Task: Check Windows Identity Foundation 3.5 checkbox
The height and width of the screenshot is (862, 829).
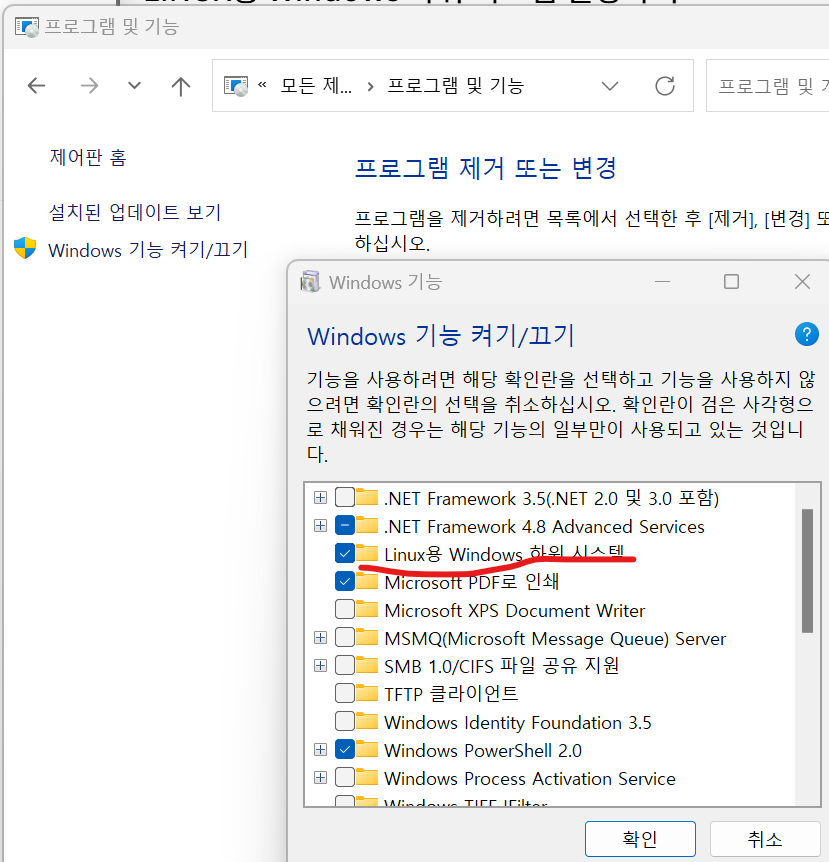Action: [x=345, y=722]
